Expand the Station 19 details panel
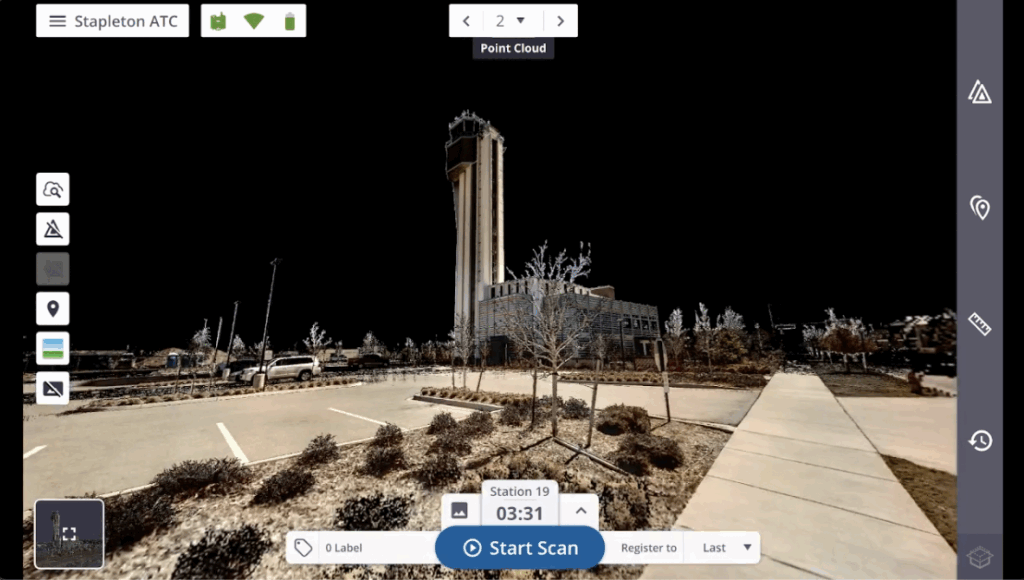This screenshot has width=1024, height=580. click(580, 509)
